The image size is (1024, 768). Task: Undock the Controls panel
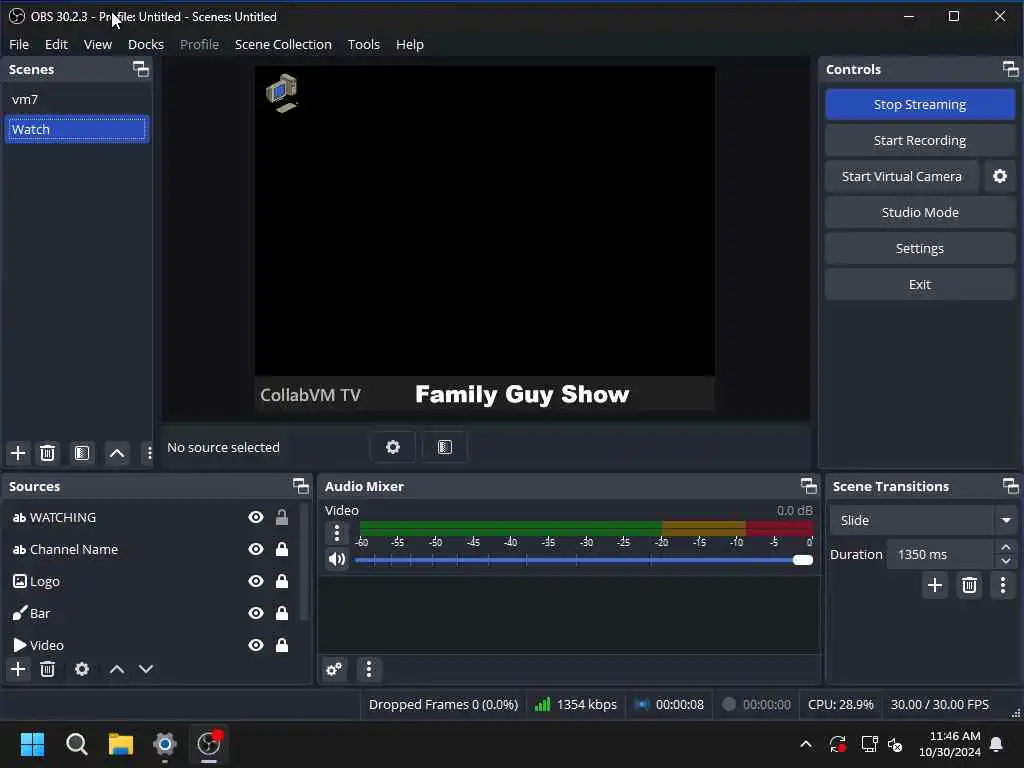pos(1010,69)
